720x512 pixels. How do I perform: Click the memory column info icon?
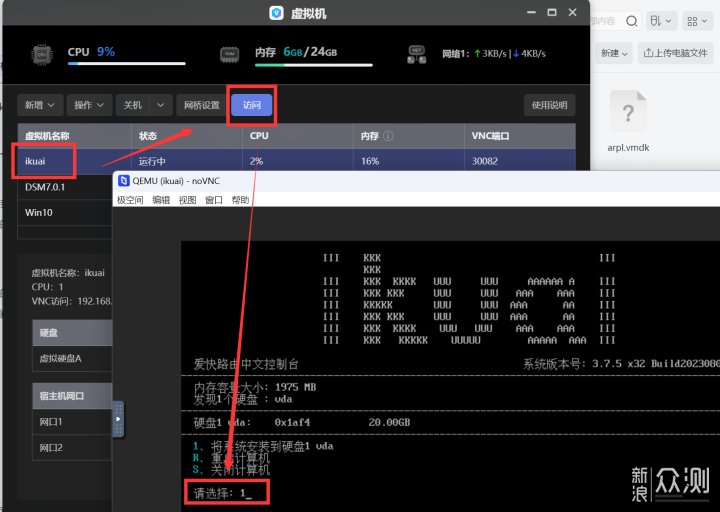pos(388,136)
